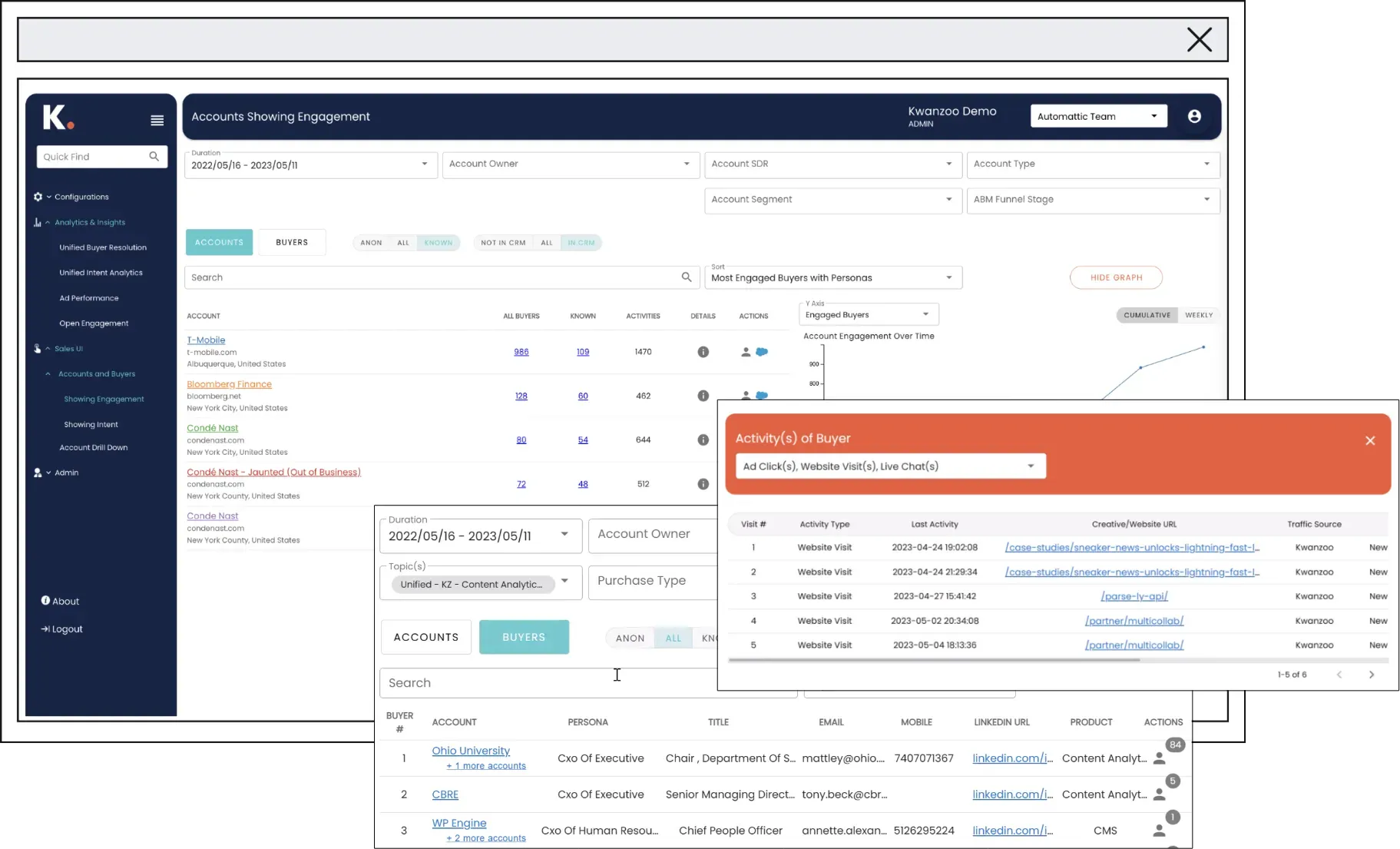Viewport: 1400px width, 849px height.
Task: Switch chart view to WEEKLY
Action: pyautogui.click(x=1199, y=315)
